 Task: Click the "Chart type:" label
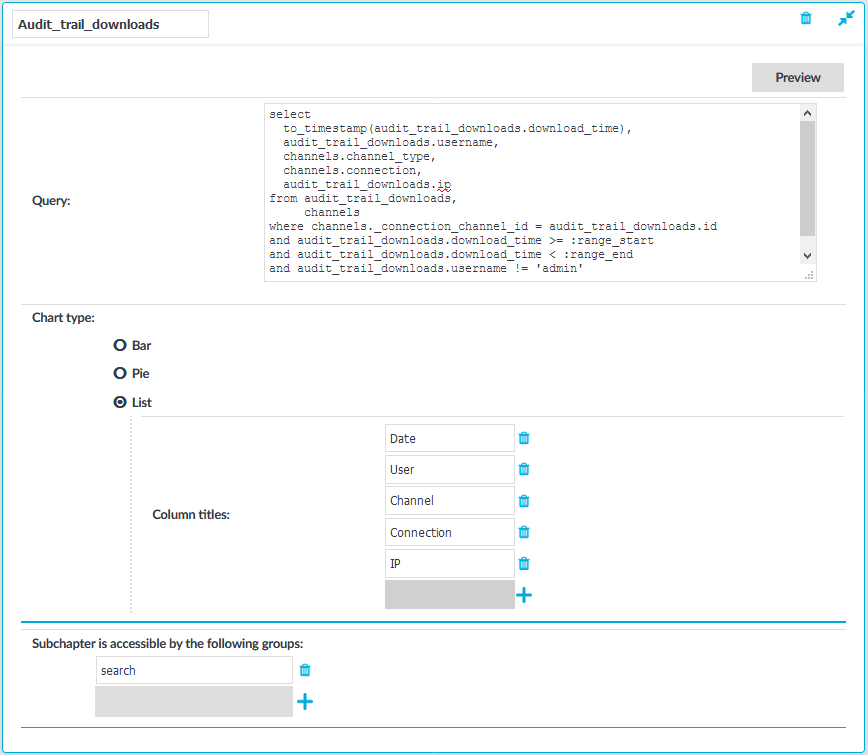63,318
